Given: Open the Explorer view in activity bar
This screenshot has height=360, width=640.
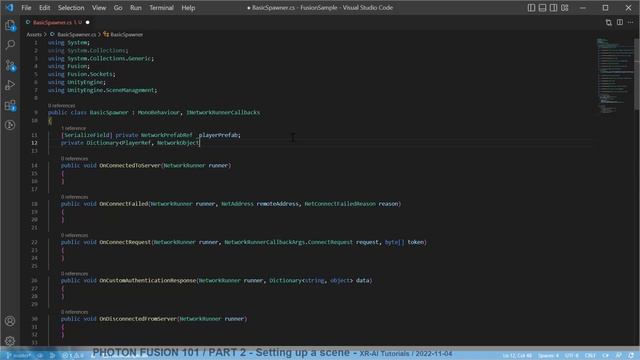Looking at the screenshot, I should click(10, 25).
